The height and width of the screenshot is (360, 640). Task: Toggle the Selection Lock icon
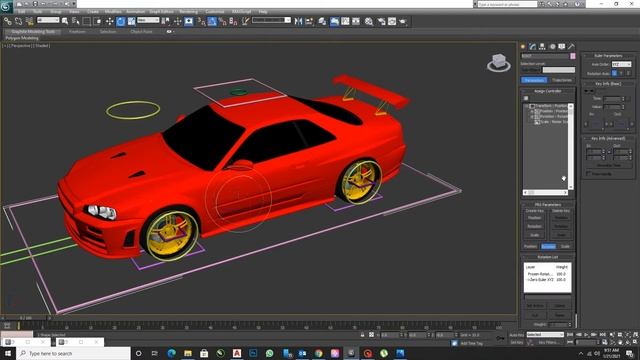pos(362,335)
